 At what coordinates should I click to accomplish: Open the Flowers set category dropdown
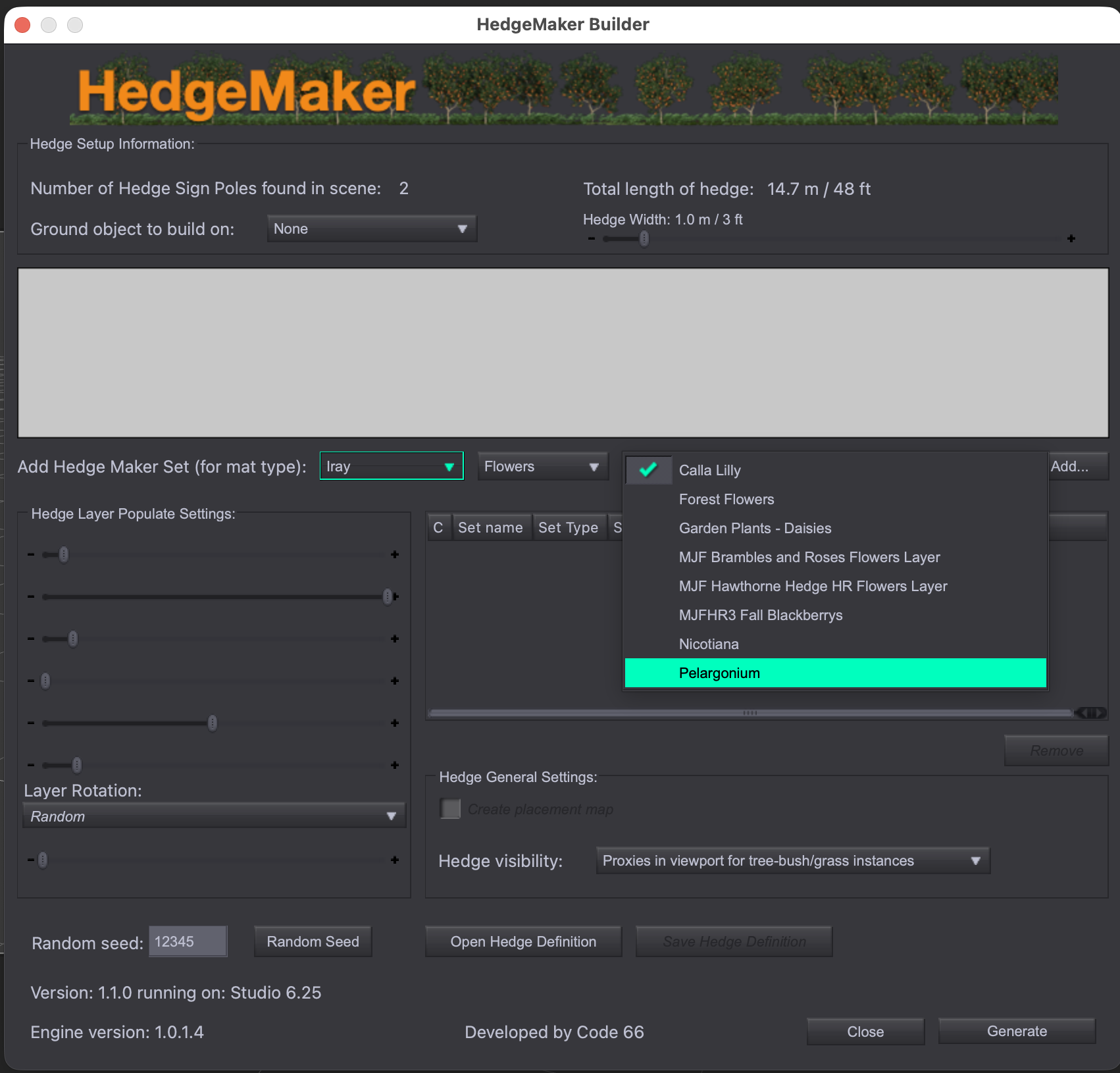click(543, 466)
